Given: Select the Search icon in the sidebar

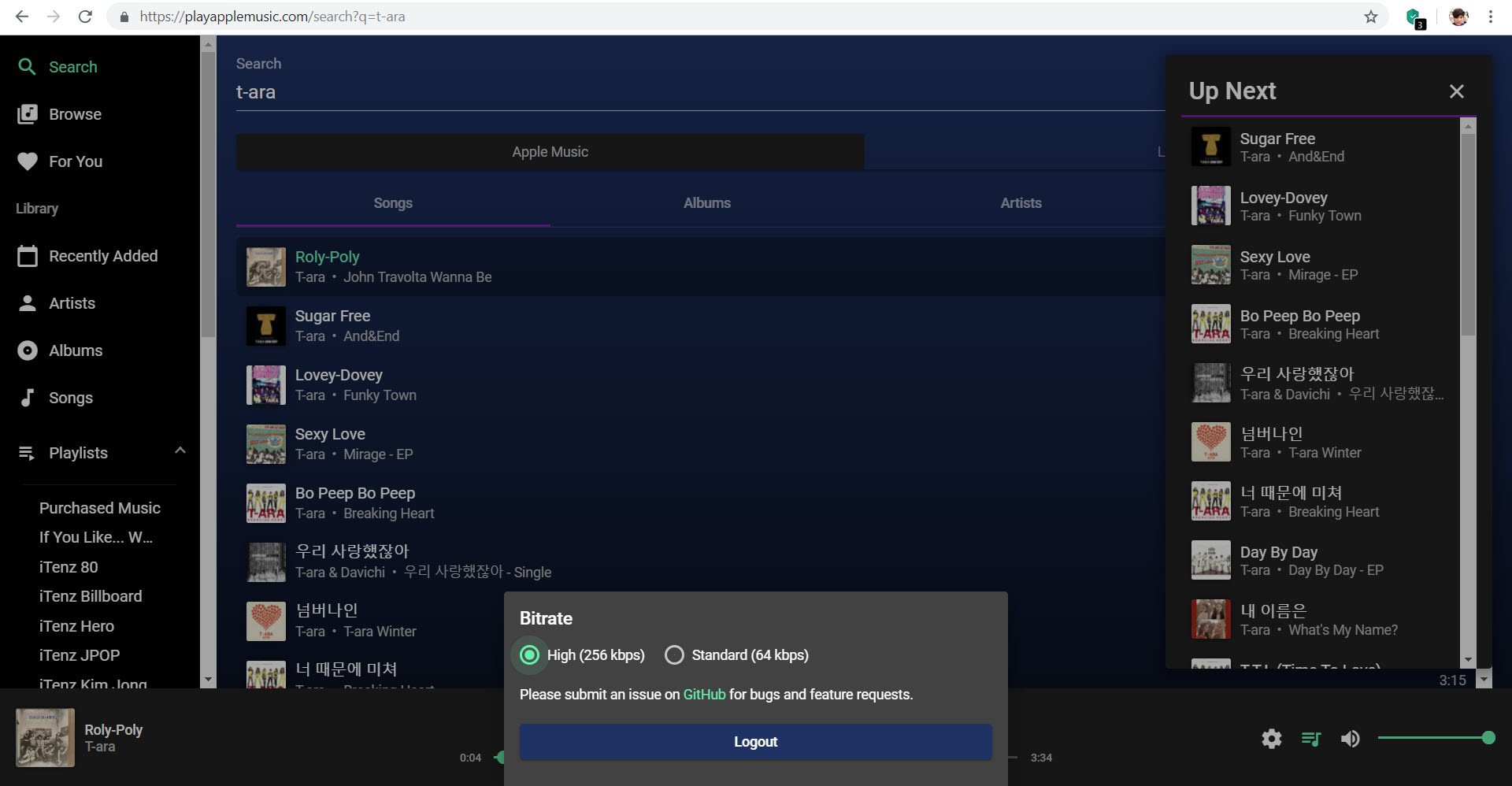Looking at the screenshot, I should (x=27, y=67).
